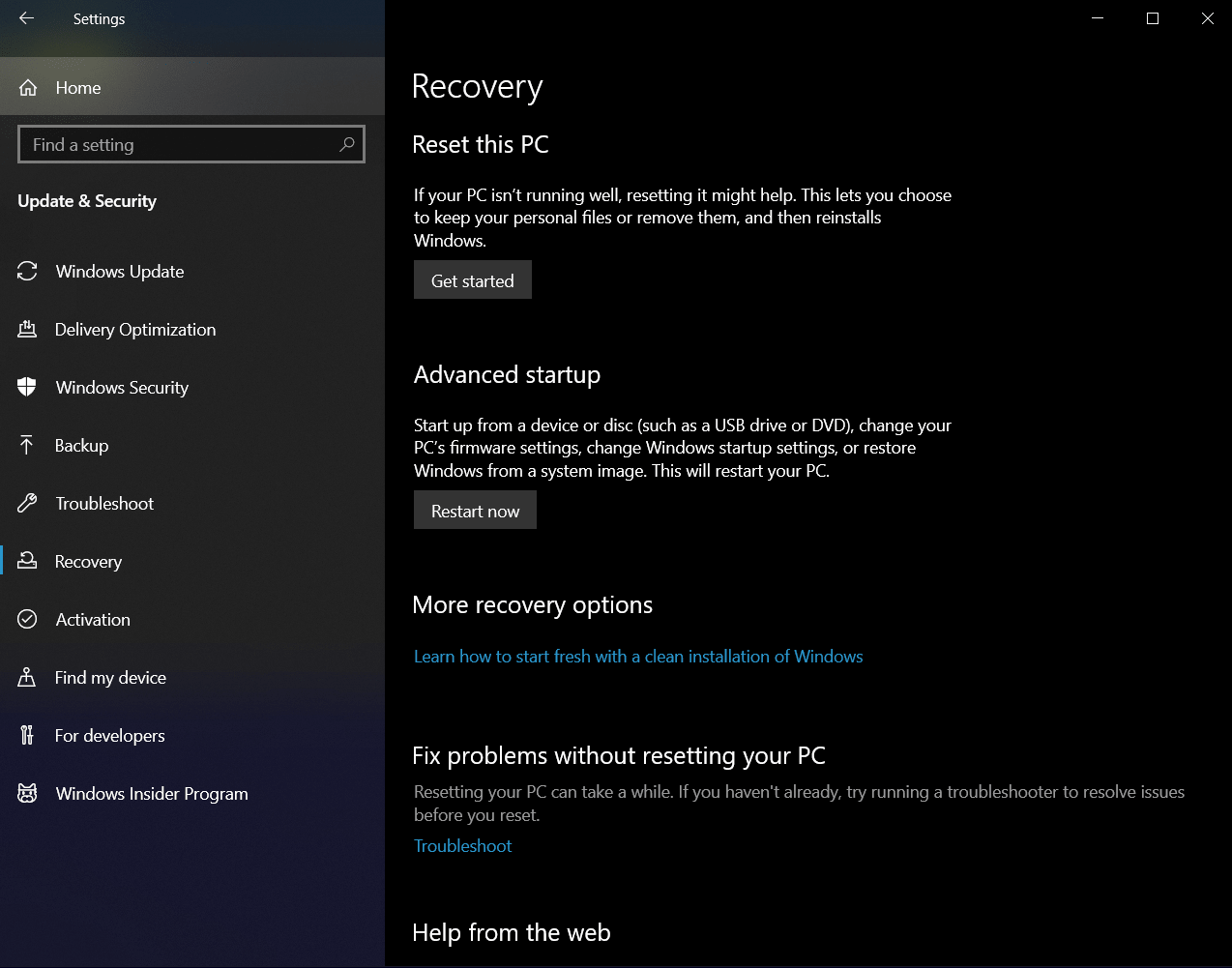The height and width of the screenshot is (968, 1232).
Task: Click the Fix problems without resetting heading
Action: 619,756
